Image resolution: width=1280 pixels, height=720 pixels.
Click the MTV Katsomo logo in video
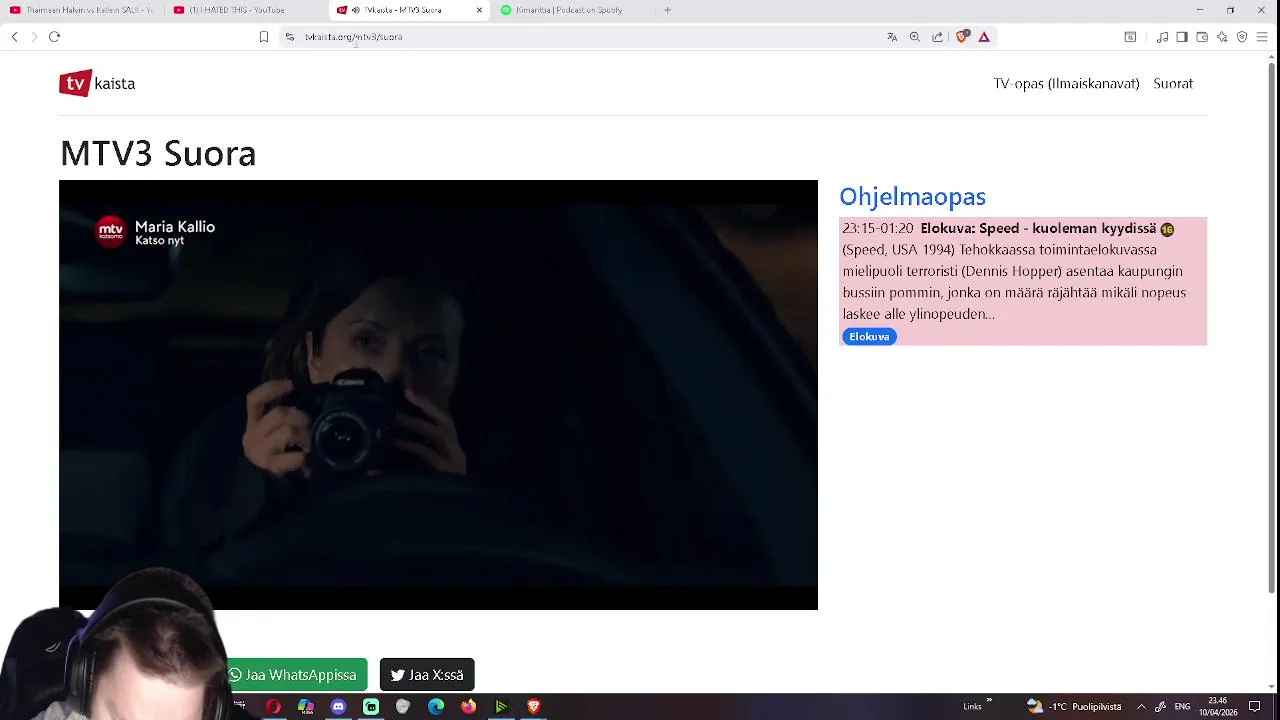(111, 232)
